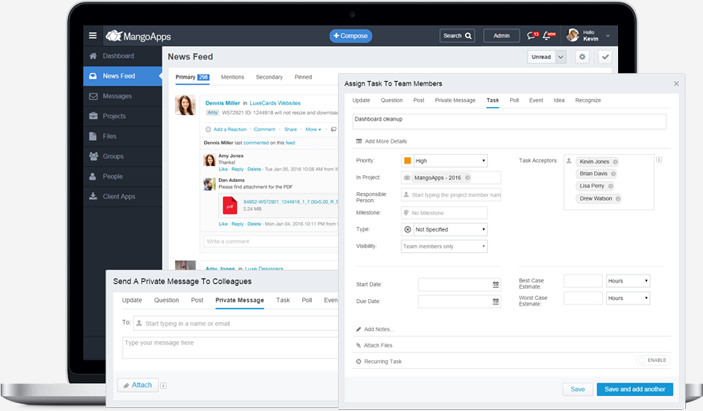Open Worst Case Estimate Hours dropdown

[x=628, y=298]
